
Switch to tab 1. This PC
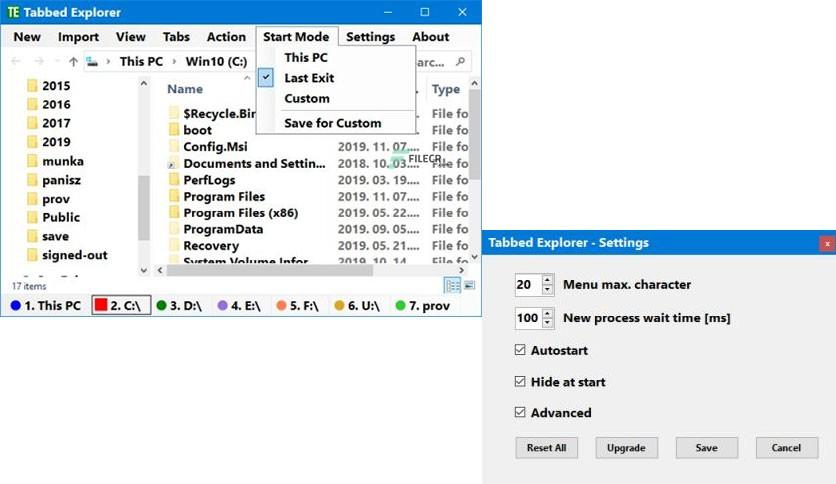tap(46, 305)
